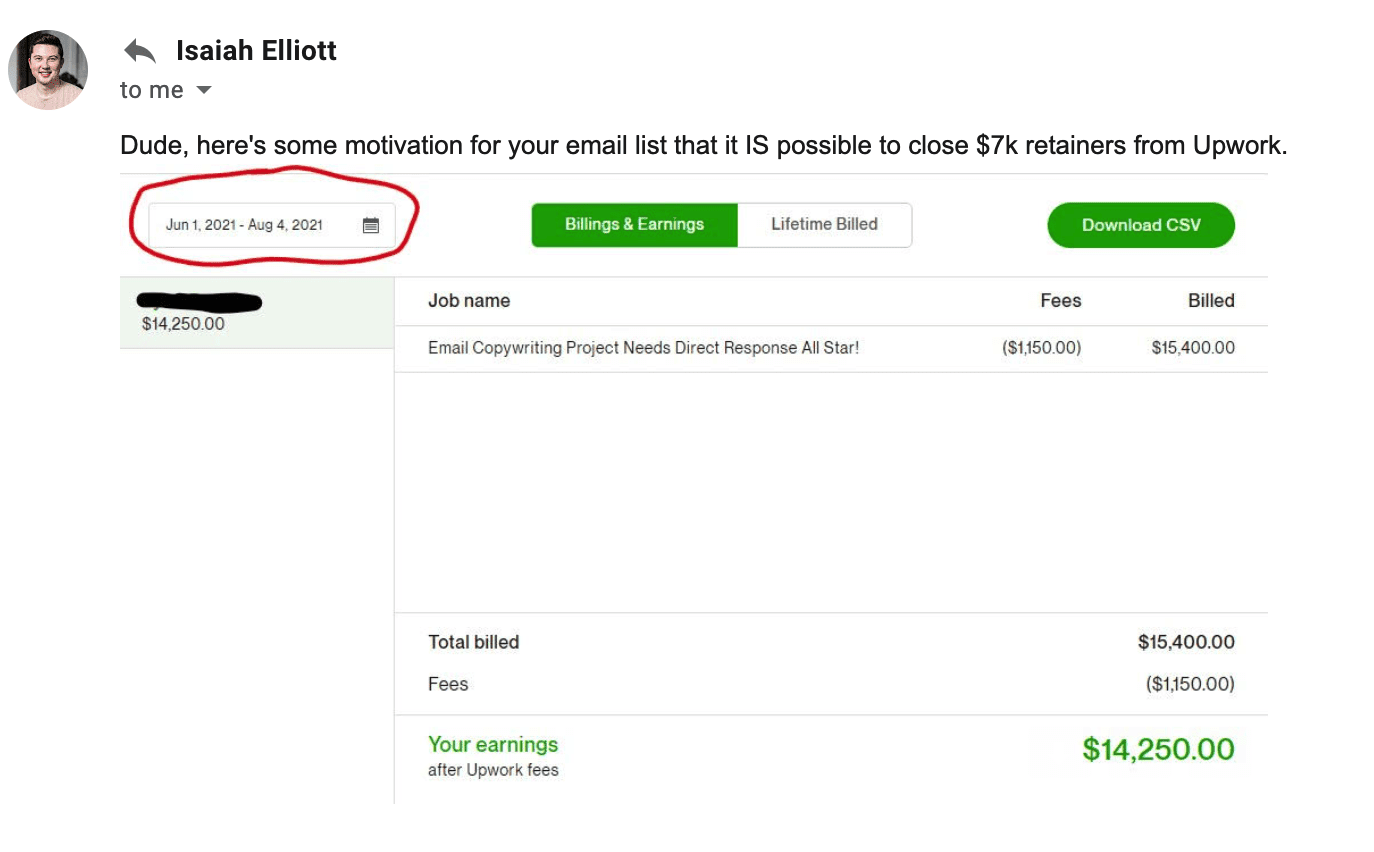Switch to the Lifetime Billed tab
Screen dimensions: 1374x852
pyautogui.click(x=824, y=224)
